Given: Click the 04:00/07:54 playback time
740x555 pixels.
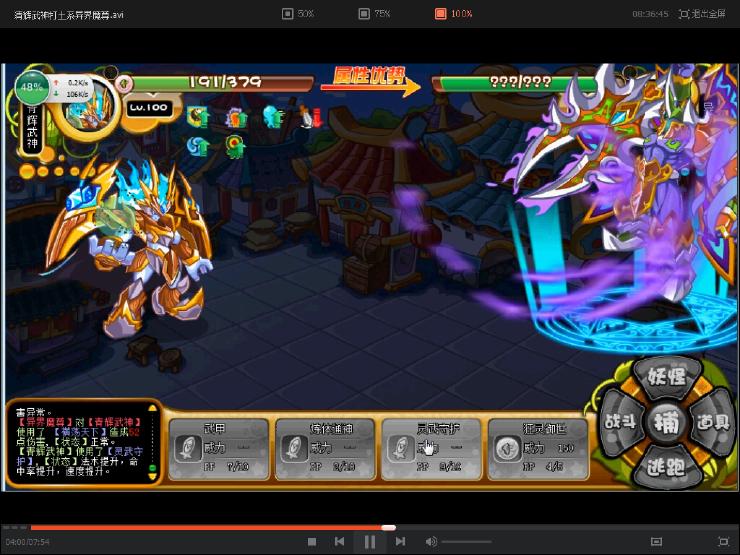Looking at the screenshot, I should tap(27, 542).
